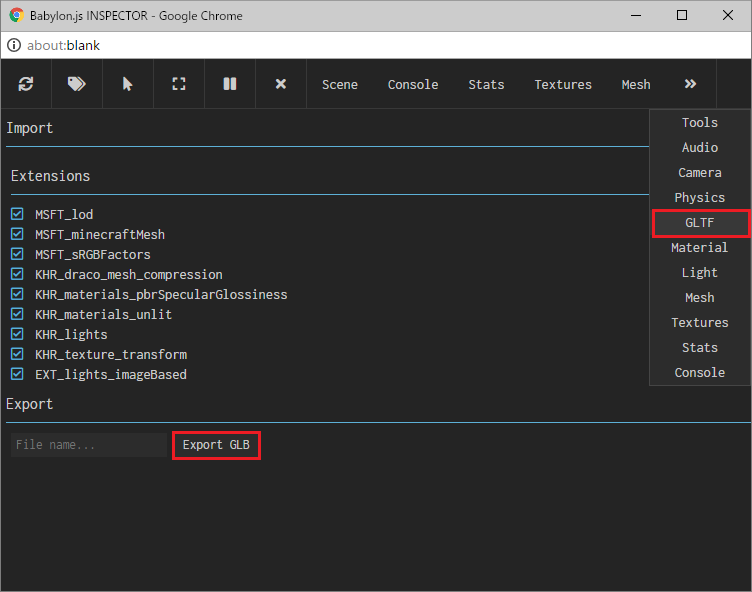Image resolution: width=752 pixels, height=592 pixels.
Task: Toggle the MSFT_minecraftMesh checkbox
Action: tap(17, 234)
